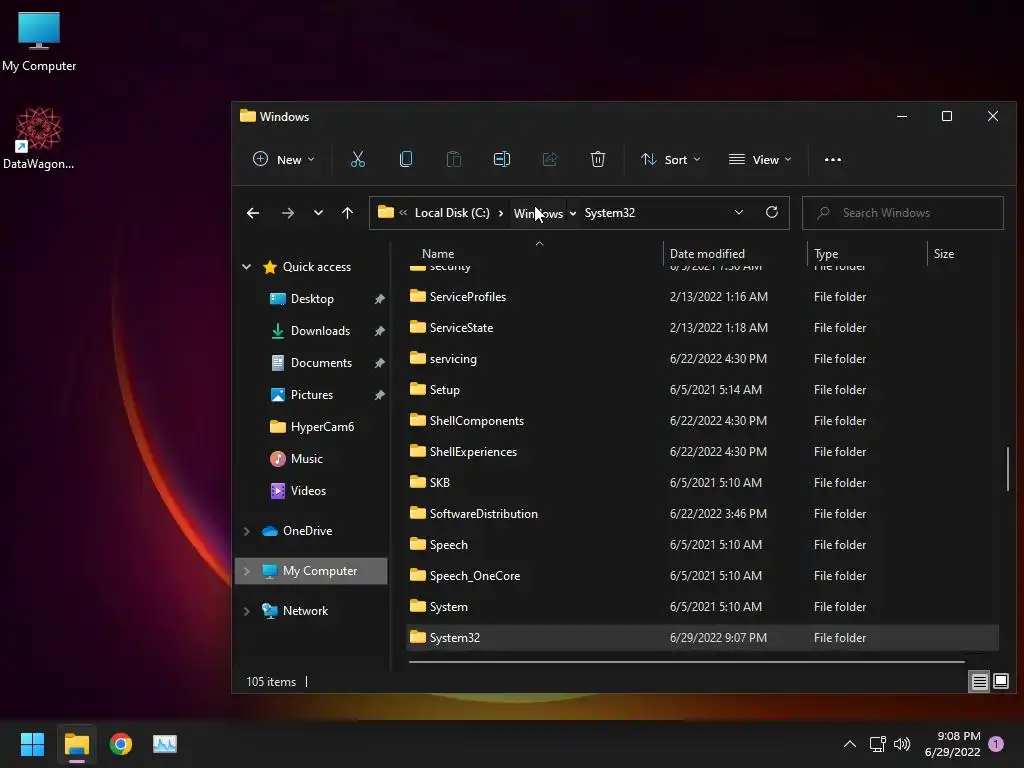
Task: Open DataWagon desktop shortcut
Action: point(39,138)
